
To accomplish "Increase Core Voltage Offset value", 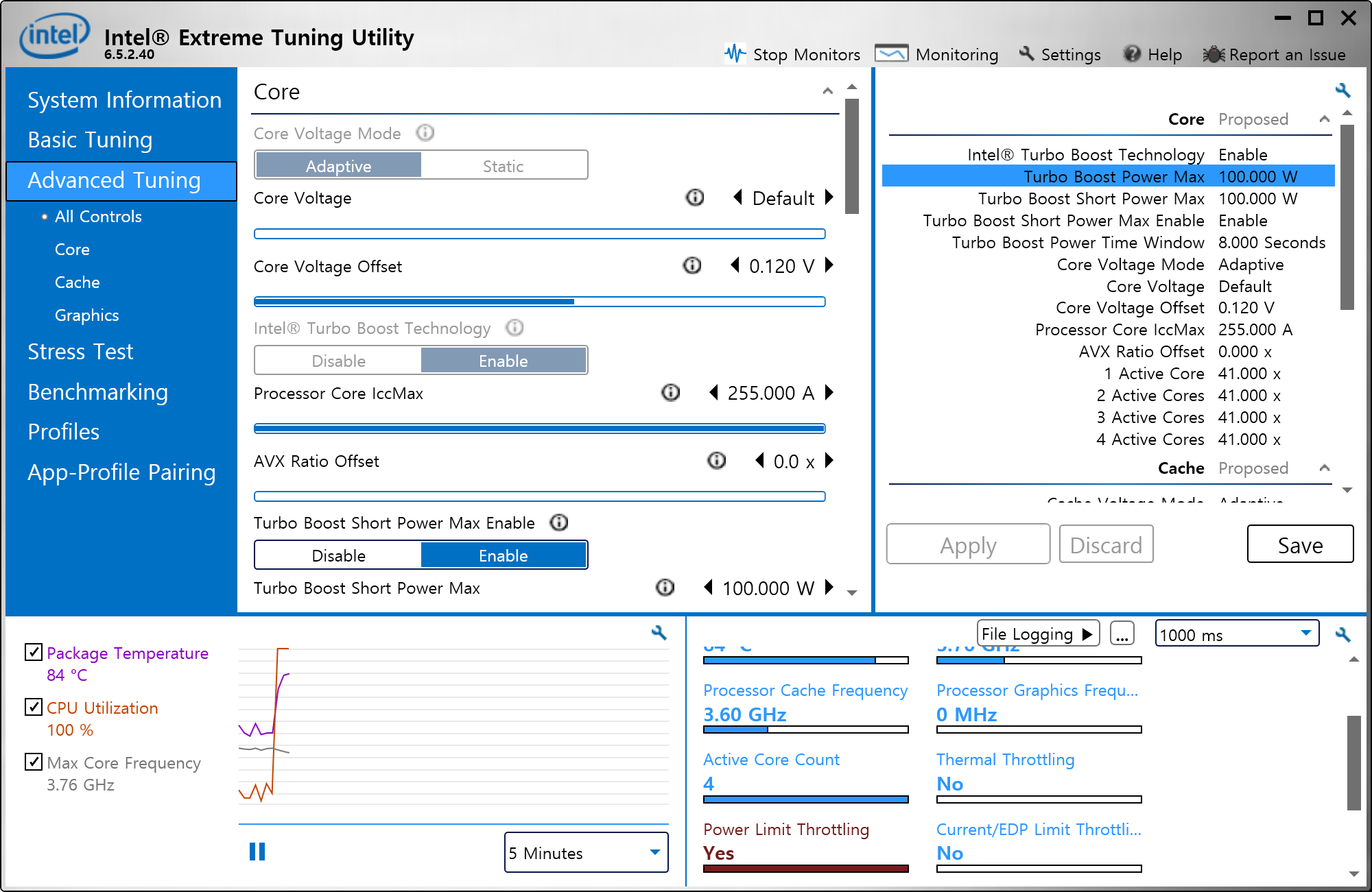I will point(829,265).
